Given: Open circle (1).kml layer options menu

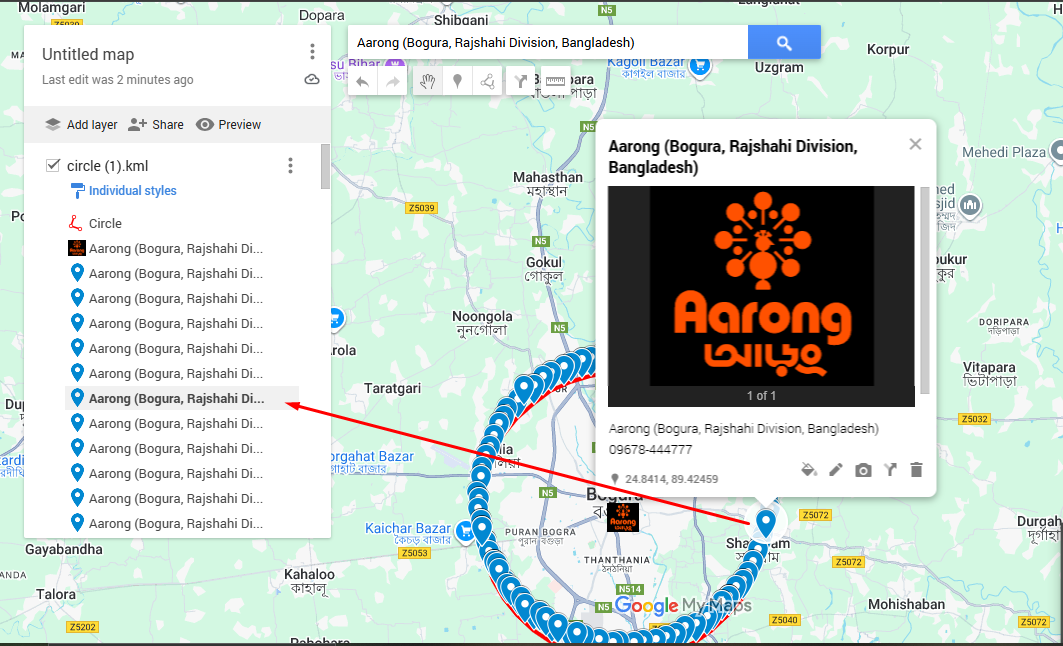Looking at the screenshot, I should 290,165.
